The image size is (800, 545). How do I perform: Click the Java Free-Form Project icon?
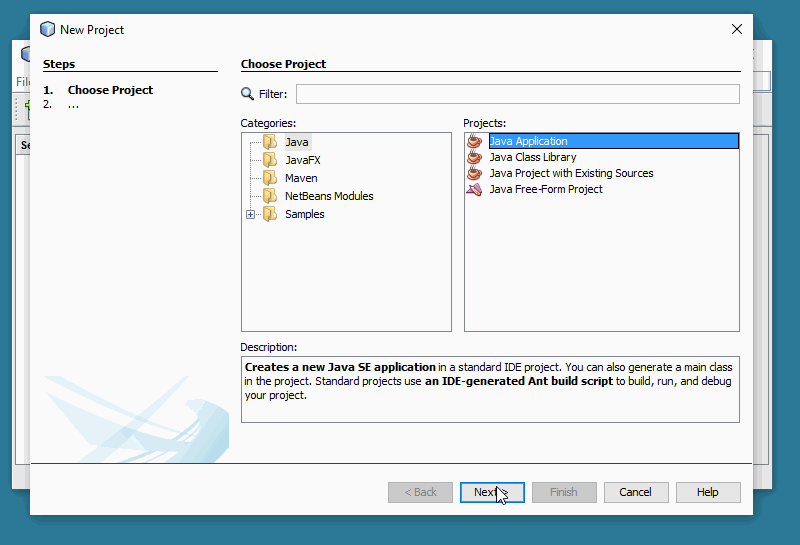pos(475,189)
